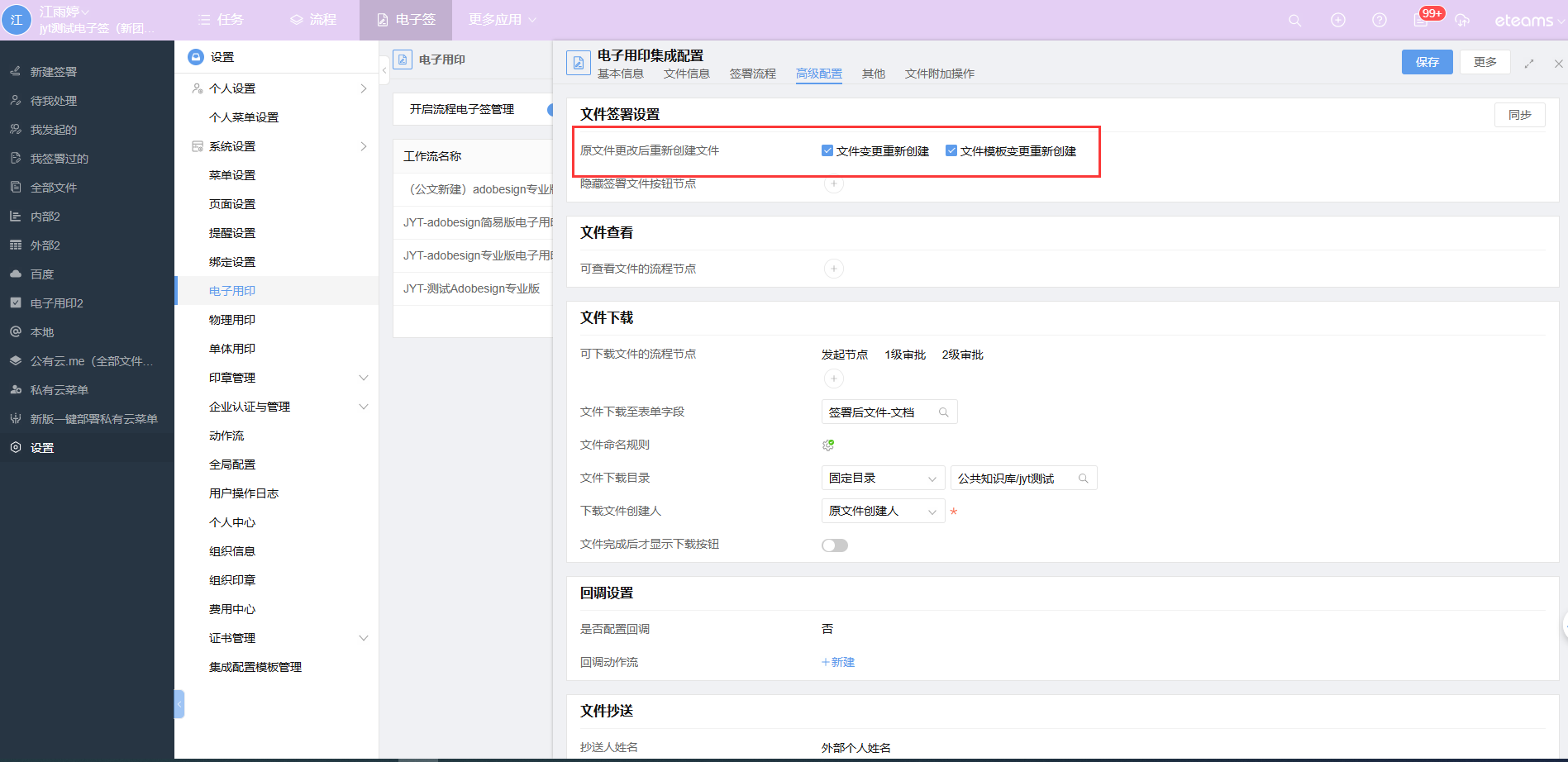
Task: Switch to 文件附加操作 tab
Action: pos(940,74)
